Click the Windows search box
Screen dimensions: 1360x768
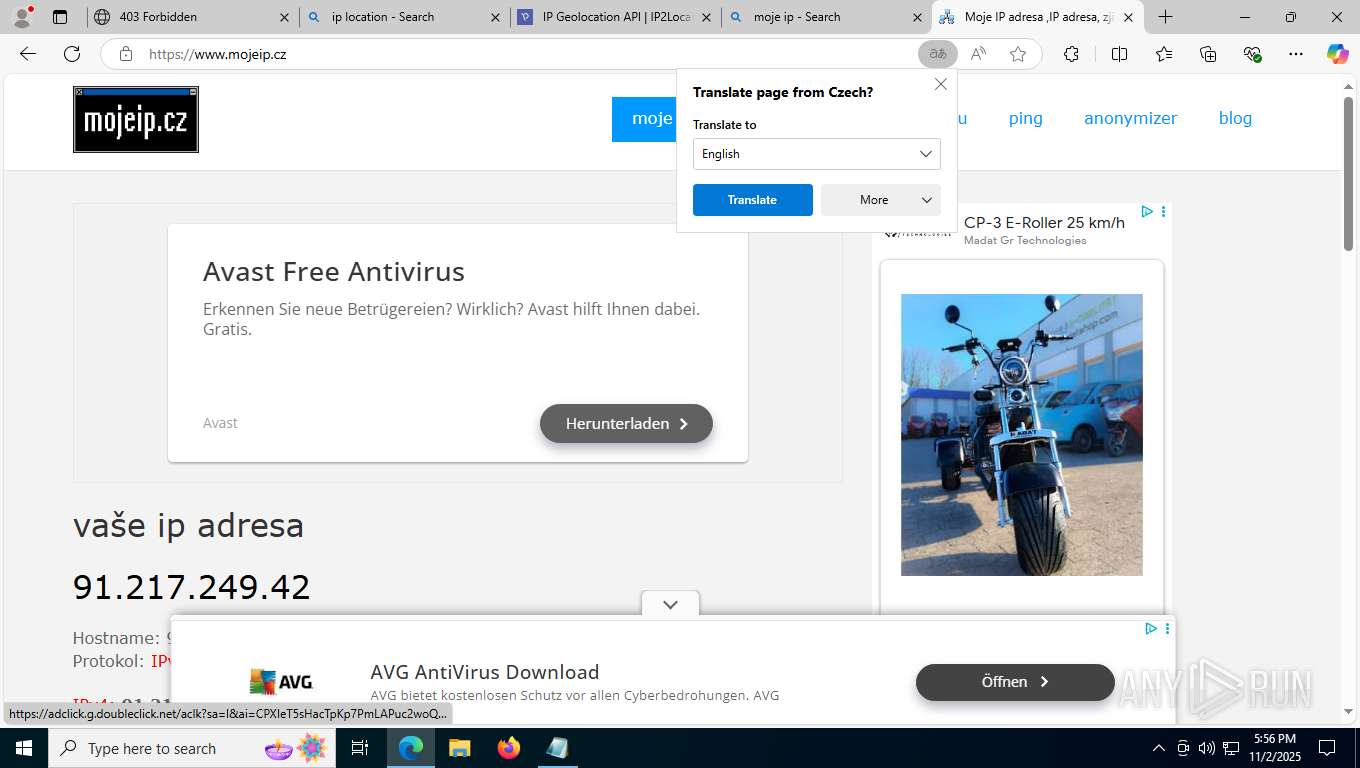click(x=190, y=748)
